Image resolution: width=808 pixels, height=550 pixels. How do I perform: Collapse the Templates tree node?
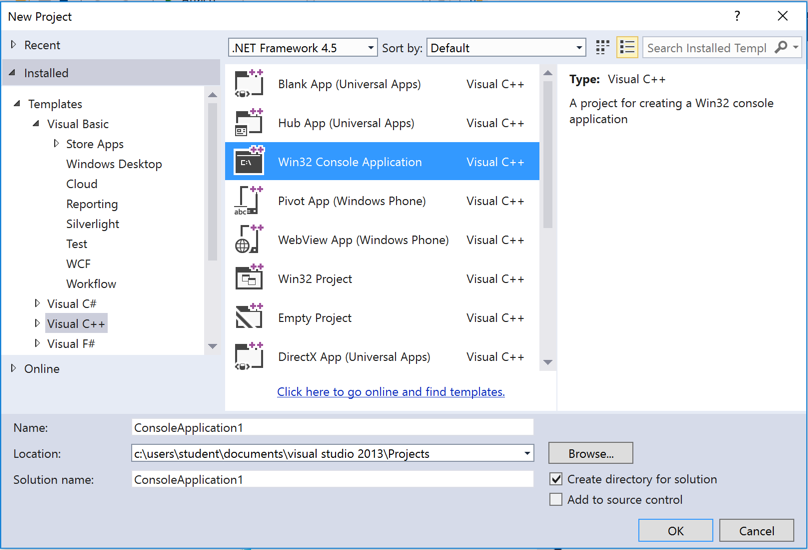pyautogui.click(x=17, y=104)
